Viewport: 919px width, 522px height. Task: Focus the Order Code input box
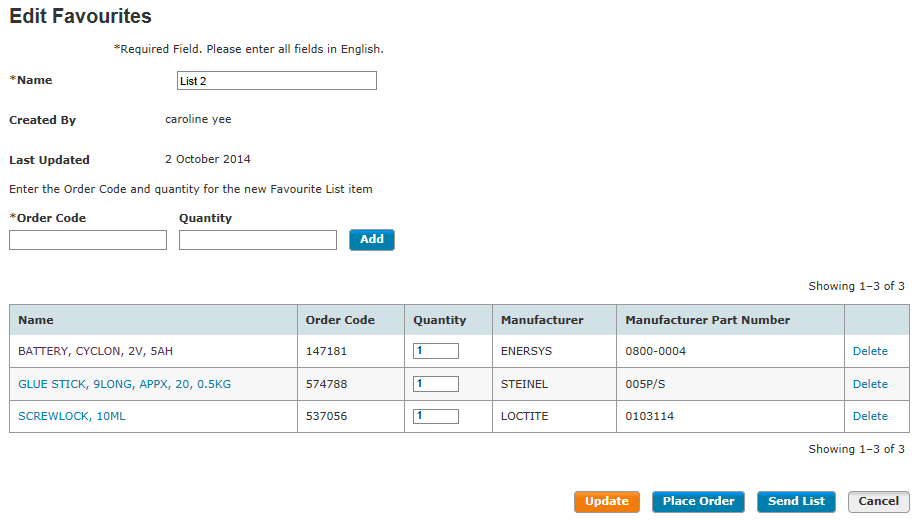point(88,240)
